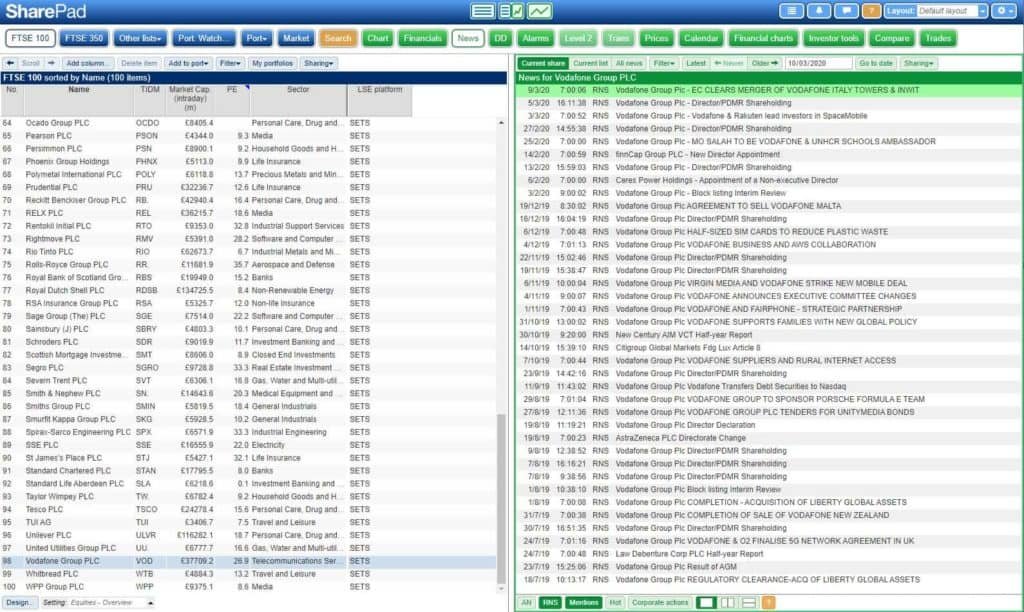Viewport: 1024px width, 612px height.
Task: Click the My portfolios button
Action: click(x=272, y=63)
